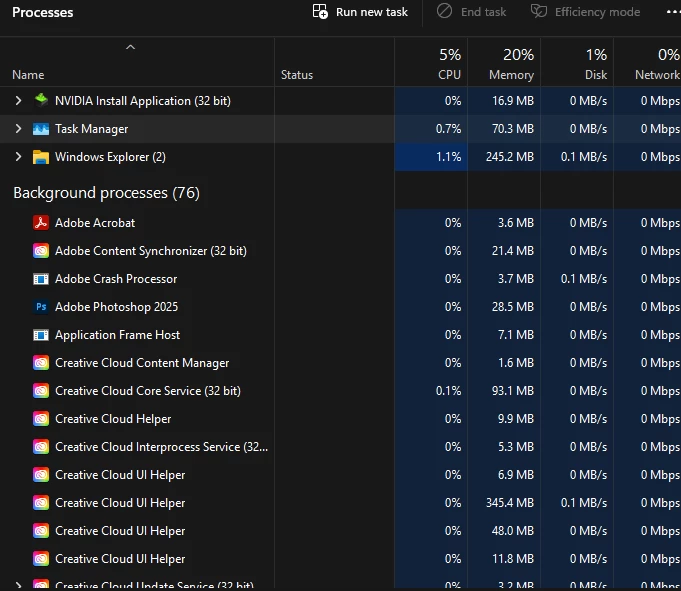Click the Creative Cloud Content Manager icon
This screenshot has width=681, height=591.
41,363
